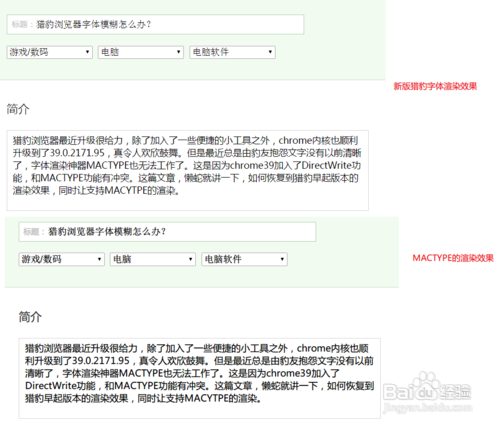Open the upper 电脑软件 category dropdown
The height and width of the screenshot is (425, 500).
(x=232, y=52)
